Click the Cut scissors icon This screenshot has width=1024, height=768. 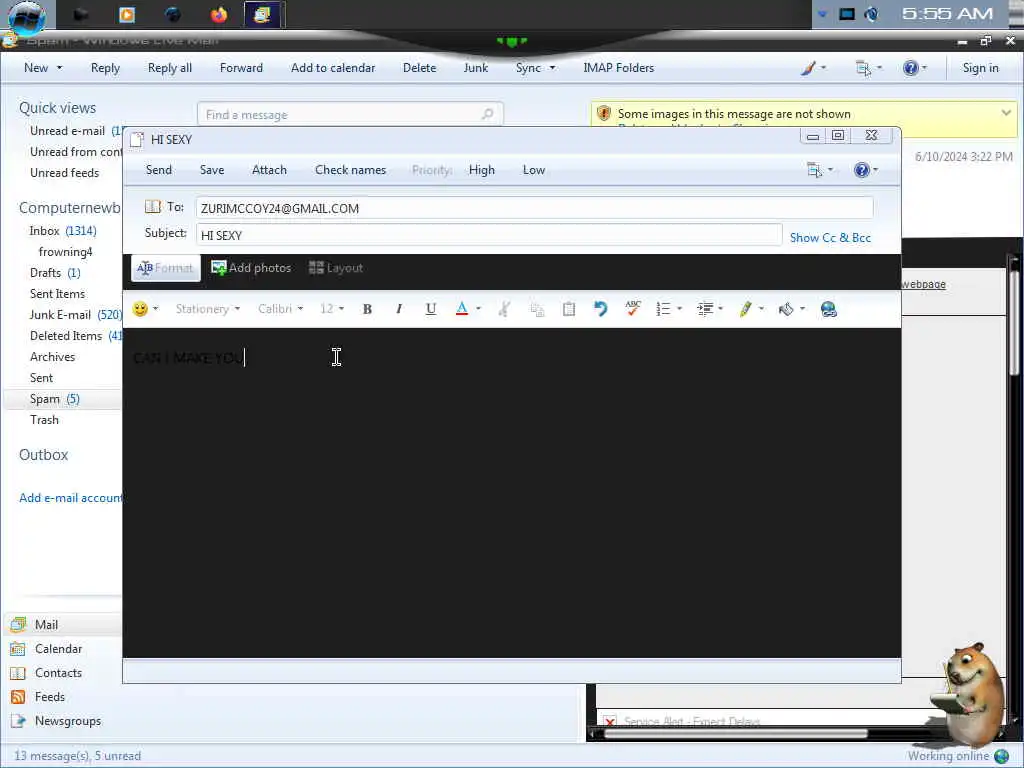tap(504, 309)
